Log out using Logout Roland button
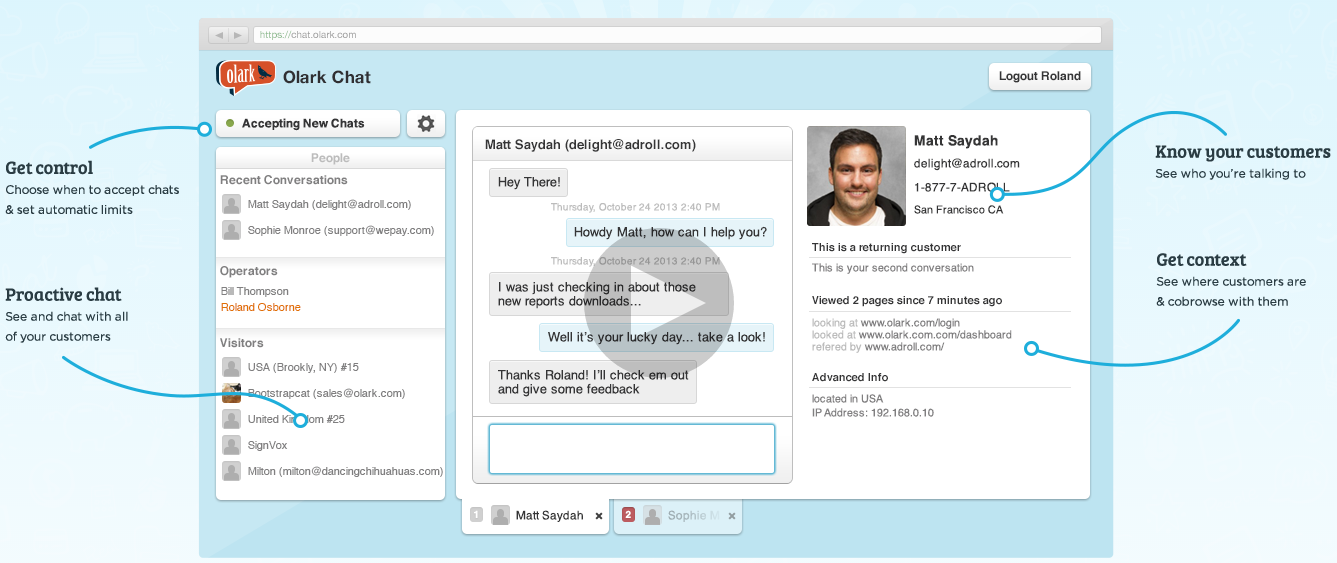 tap(1039, 76)
